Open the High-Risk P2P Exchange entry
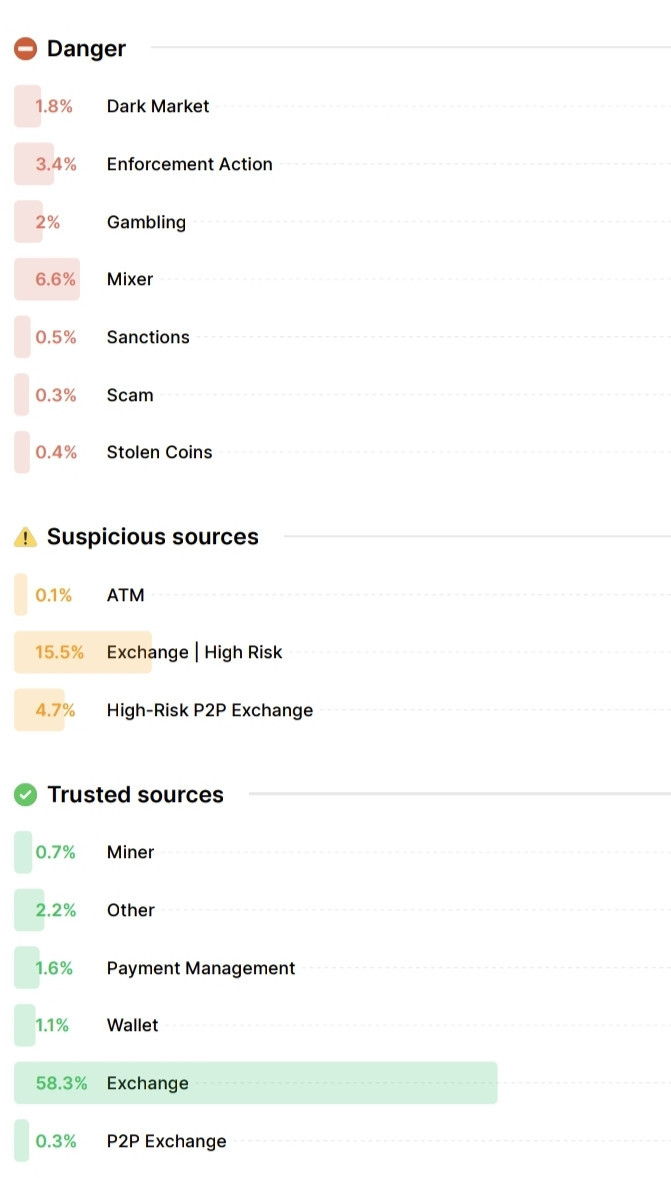 click(x=342, y=710)
